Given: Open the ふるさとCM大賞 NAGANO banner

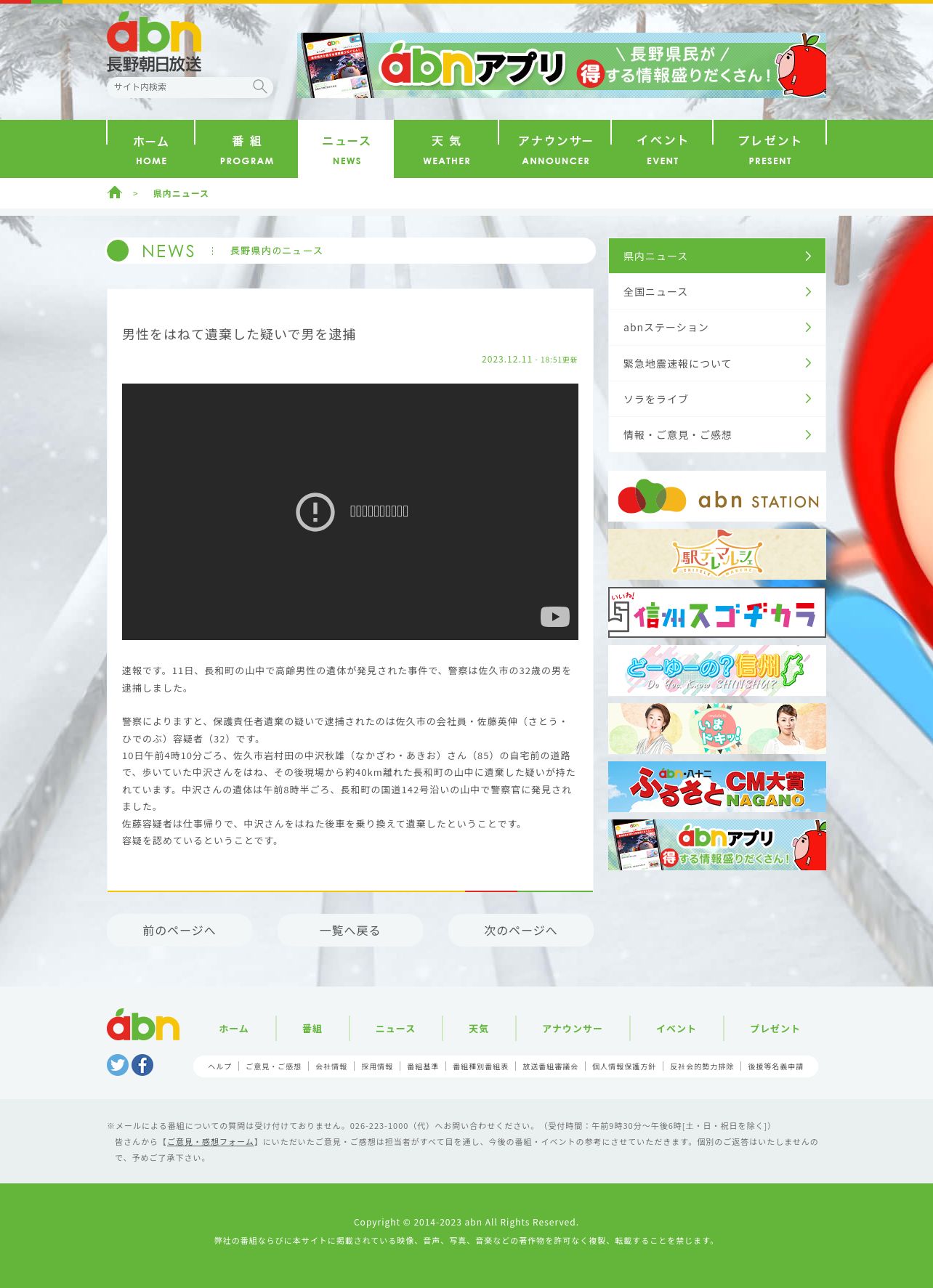Looking at the screenshot, I should [x=717, y=787].
